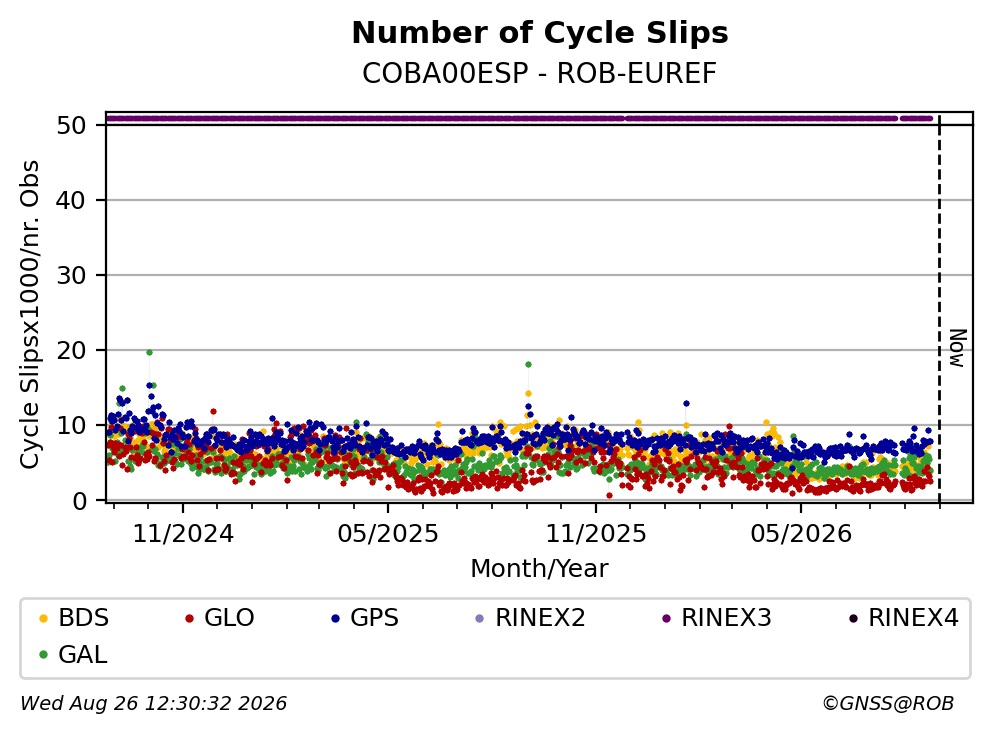The width and height of the screenshot is (993, 734).
Task: Click the dashed 'Now' vertical line label
Action: click(x=958, y=348)
